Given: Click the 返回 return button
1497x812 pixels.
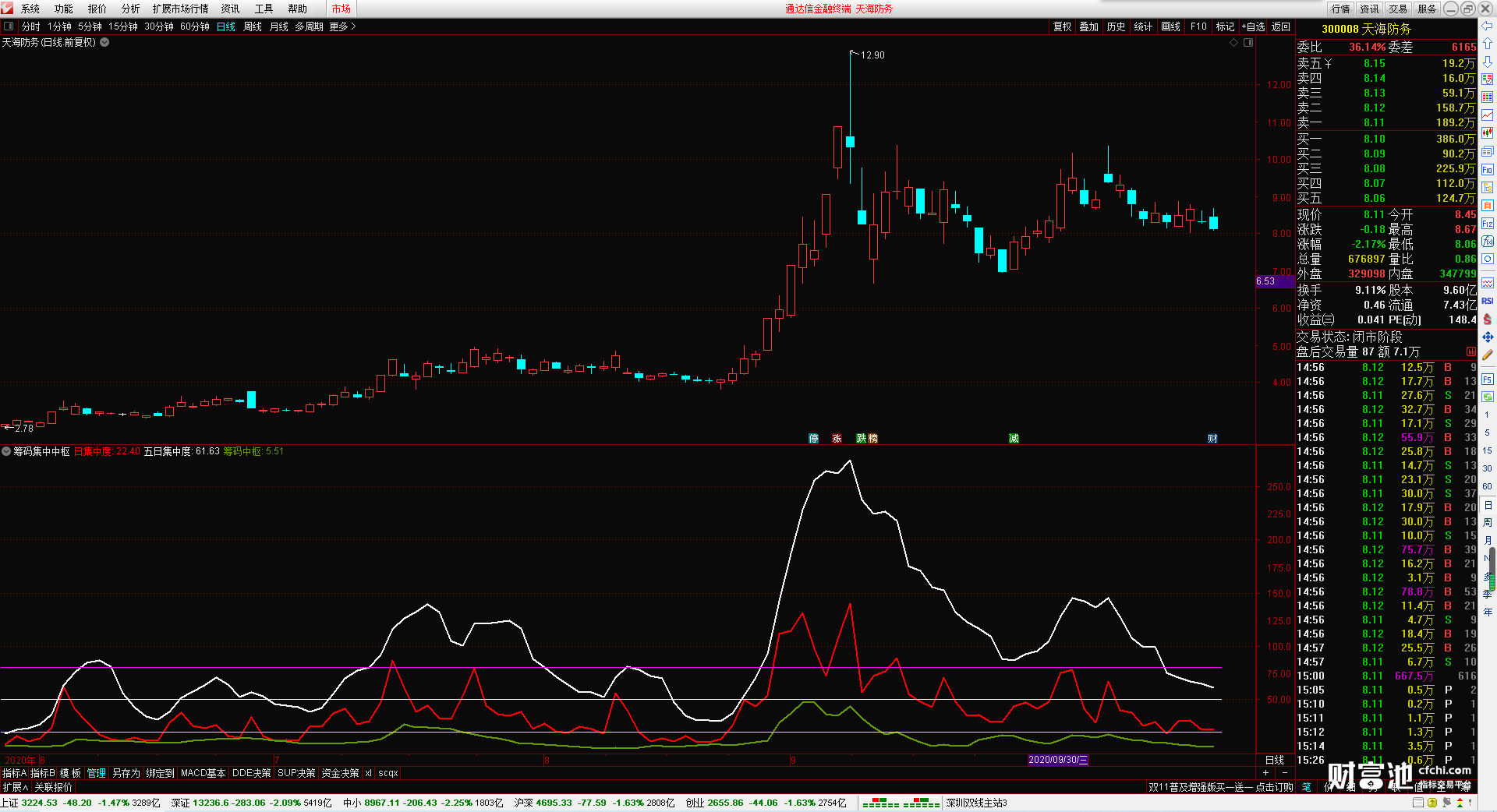Looking at the screenshot, I should 1281,26.
